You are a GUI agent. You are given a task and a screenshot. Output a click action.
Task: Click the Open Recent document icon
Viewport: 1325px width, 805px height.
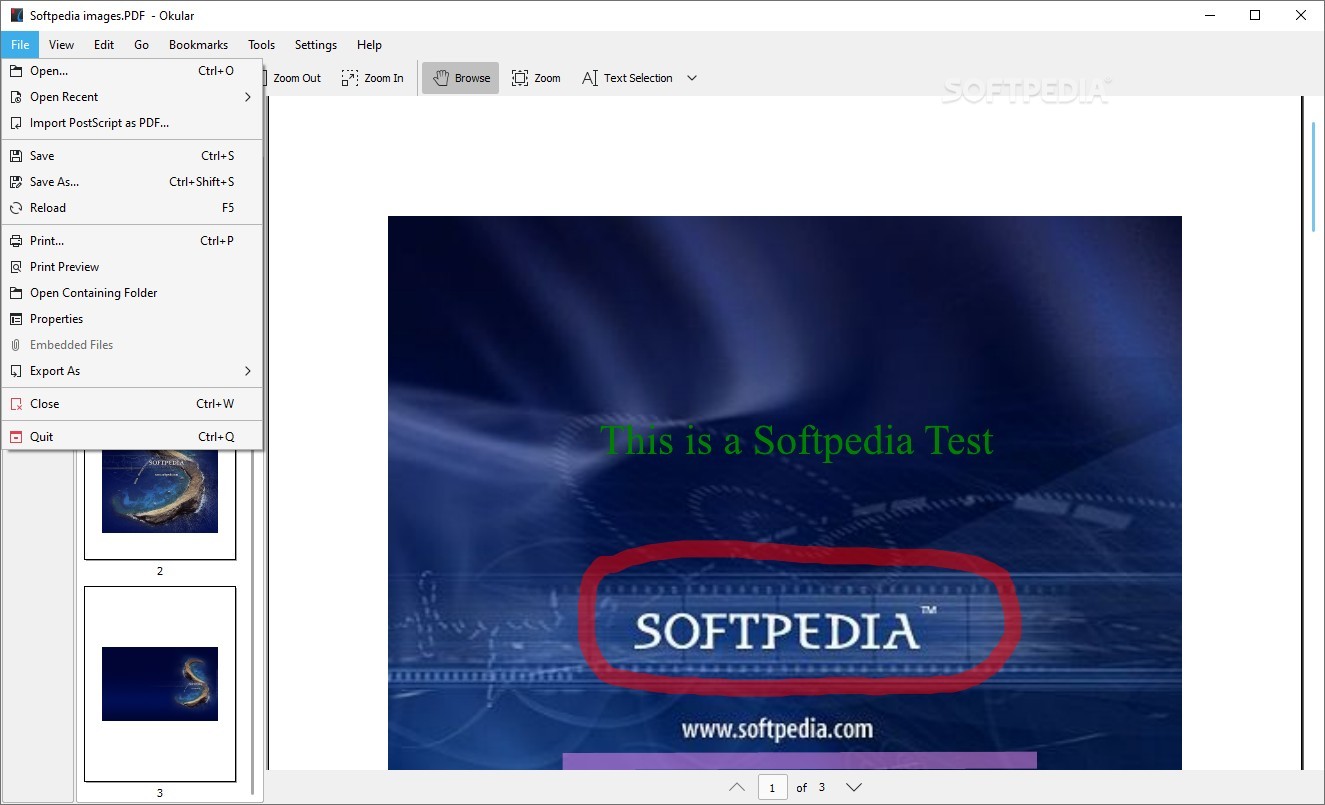coord(15,97)
